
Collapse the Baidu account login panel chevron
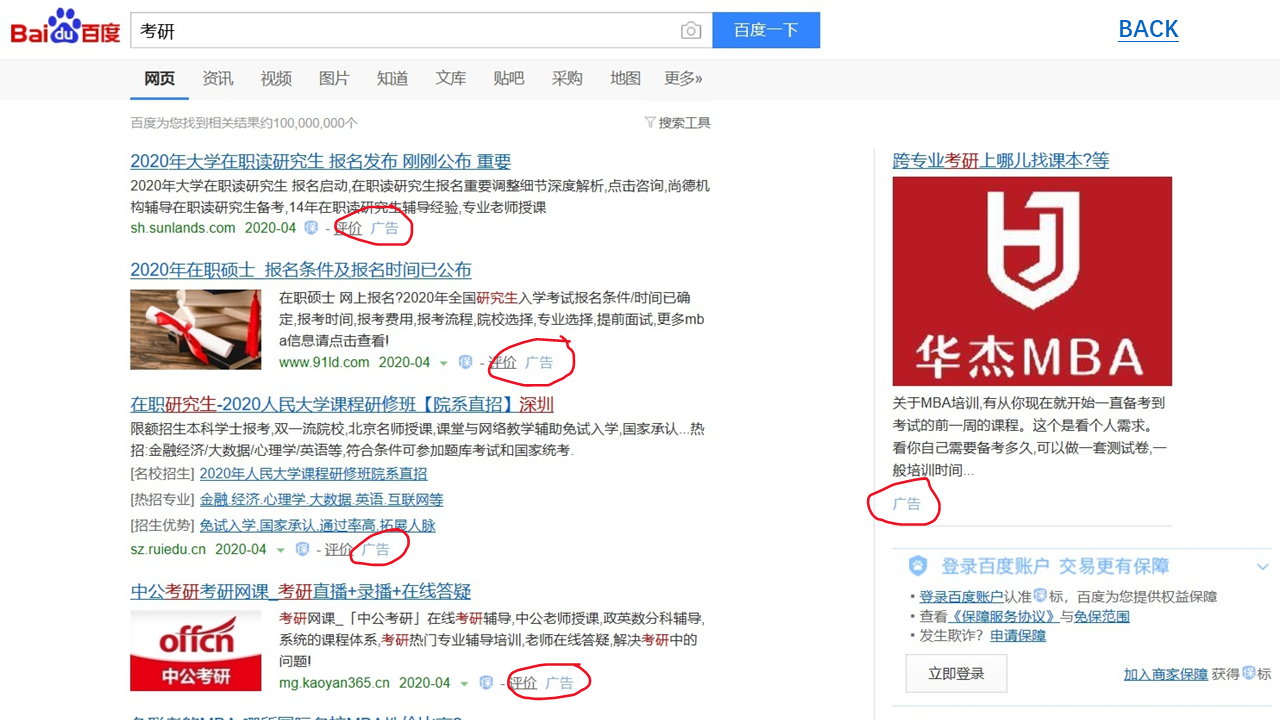(x=1262, y=567)
